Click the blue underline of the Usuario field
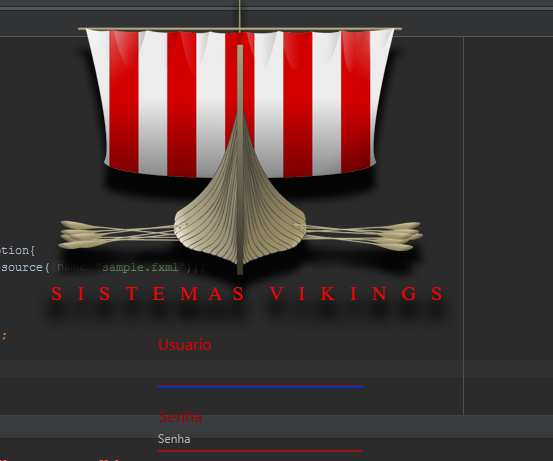This screenshot has width=553, height=461. click(260, 387)
